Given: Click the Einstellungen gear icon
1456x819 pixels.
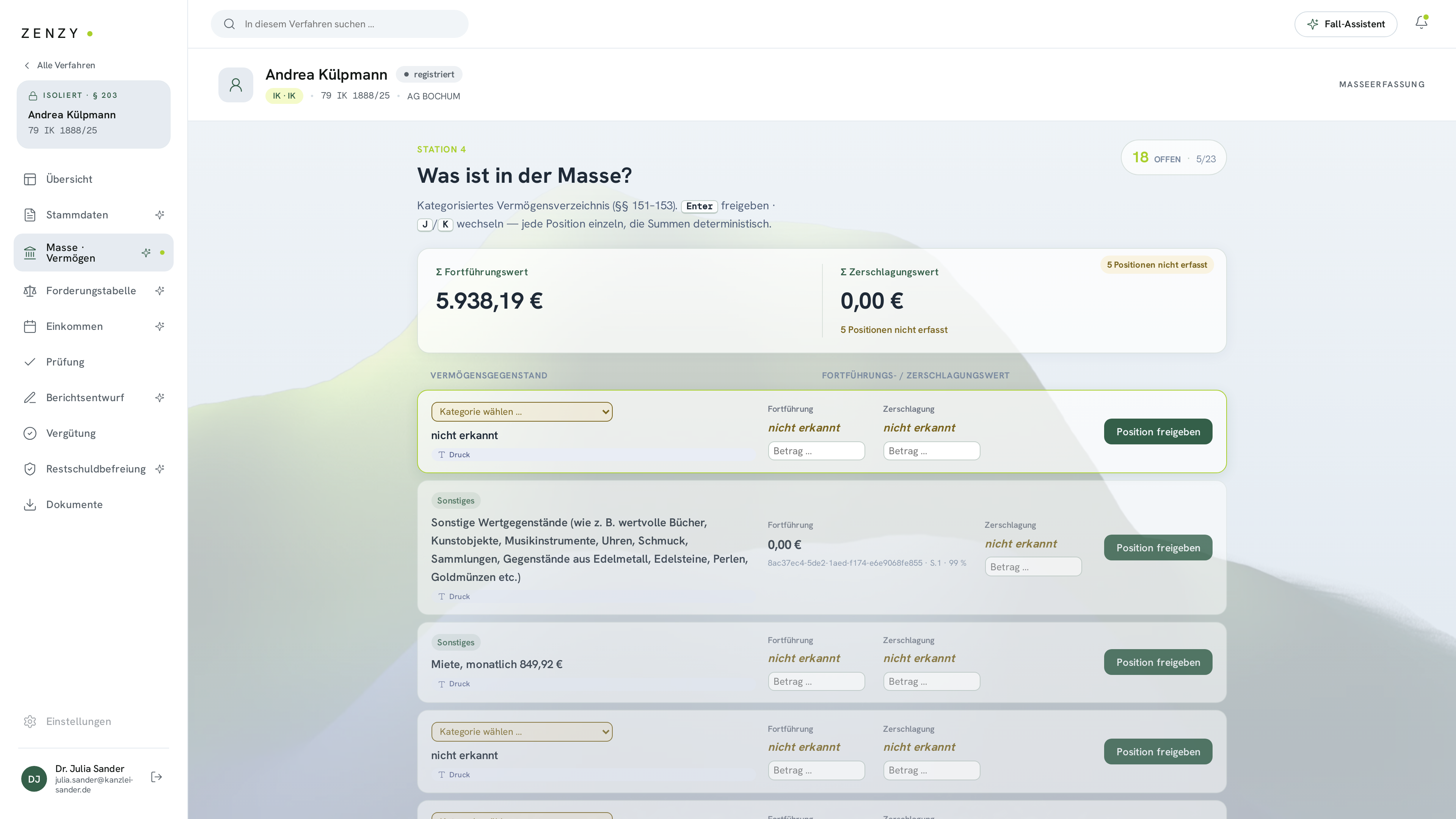Looking at the screenshot, I should 30,721.
